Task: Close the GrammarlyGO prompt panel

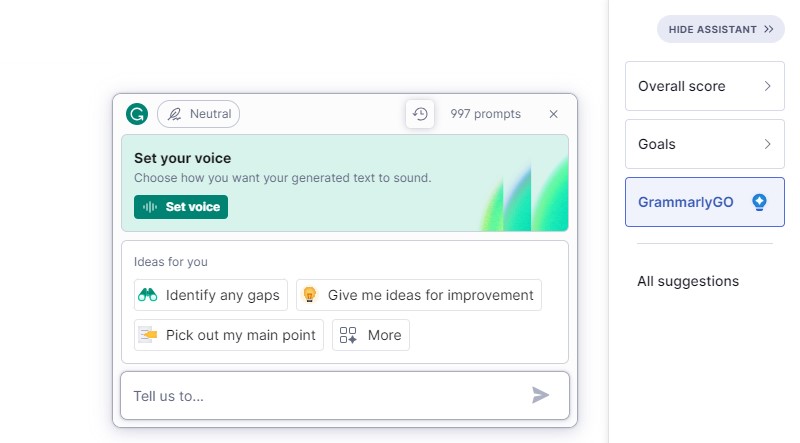Action: [x=553, y=114]
